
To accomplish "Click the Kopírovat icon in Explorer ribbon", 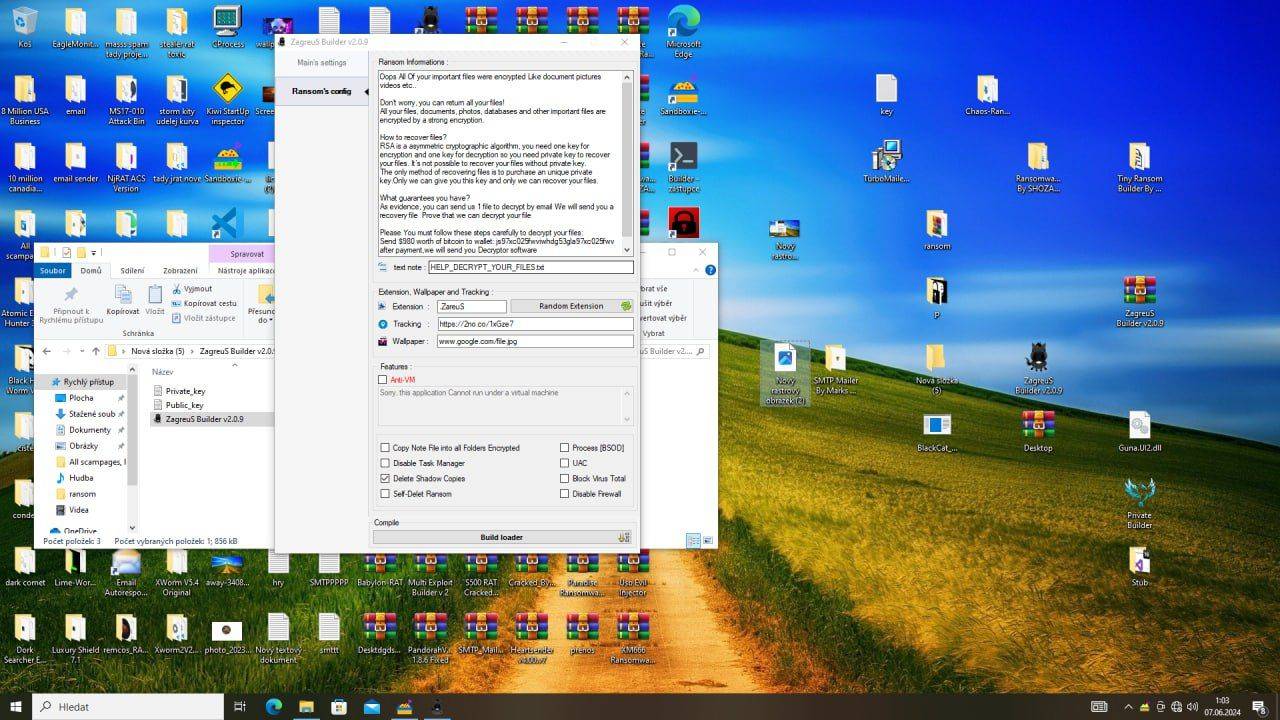I will tap(122, 299).
